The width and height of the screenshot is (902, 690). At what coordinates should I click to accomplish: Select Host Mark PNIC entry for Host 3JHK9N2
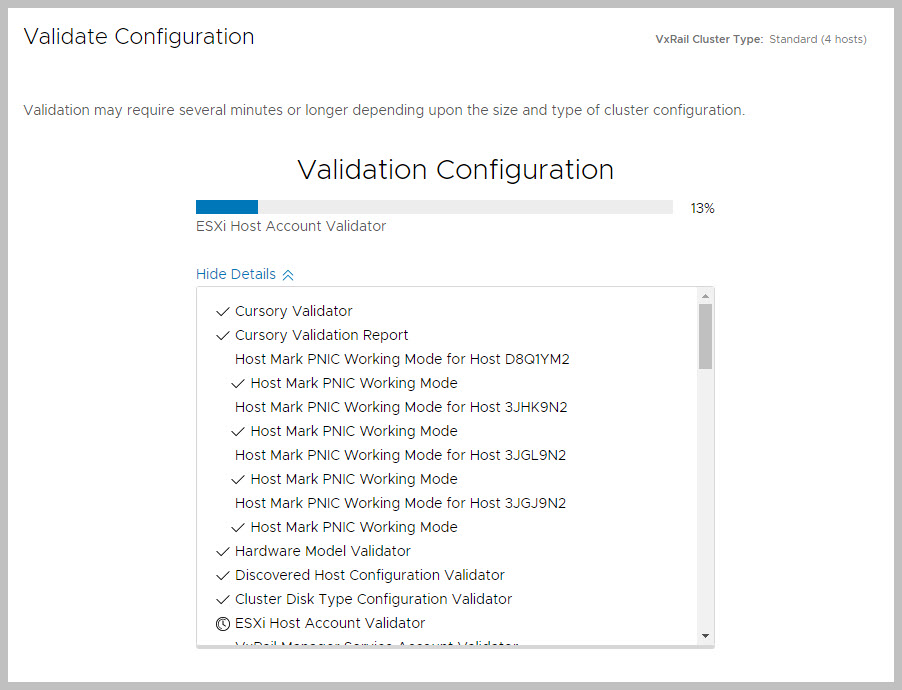401,407
